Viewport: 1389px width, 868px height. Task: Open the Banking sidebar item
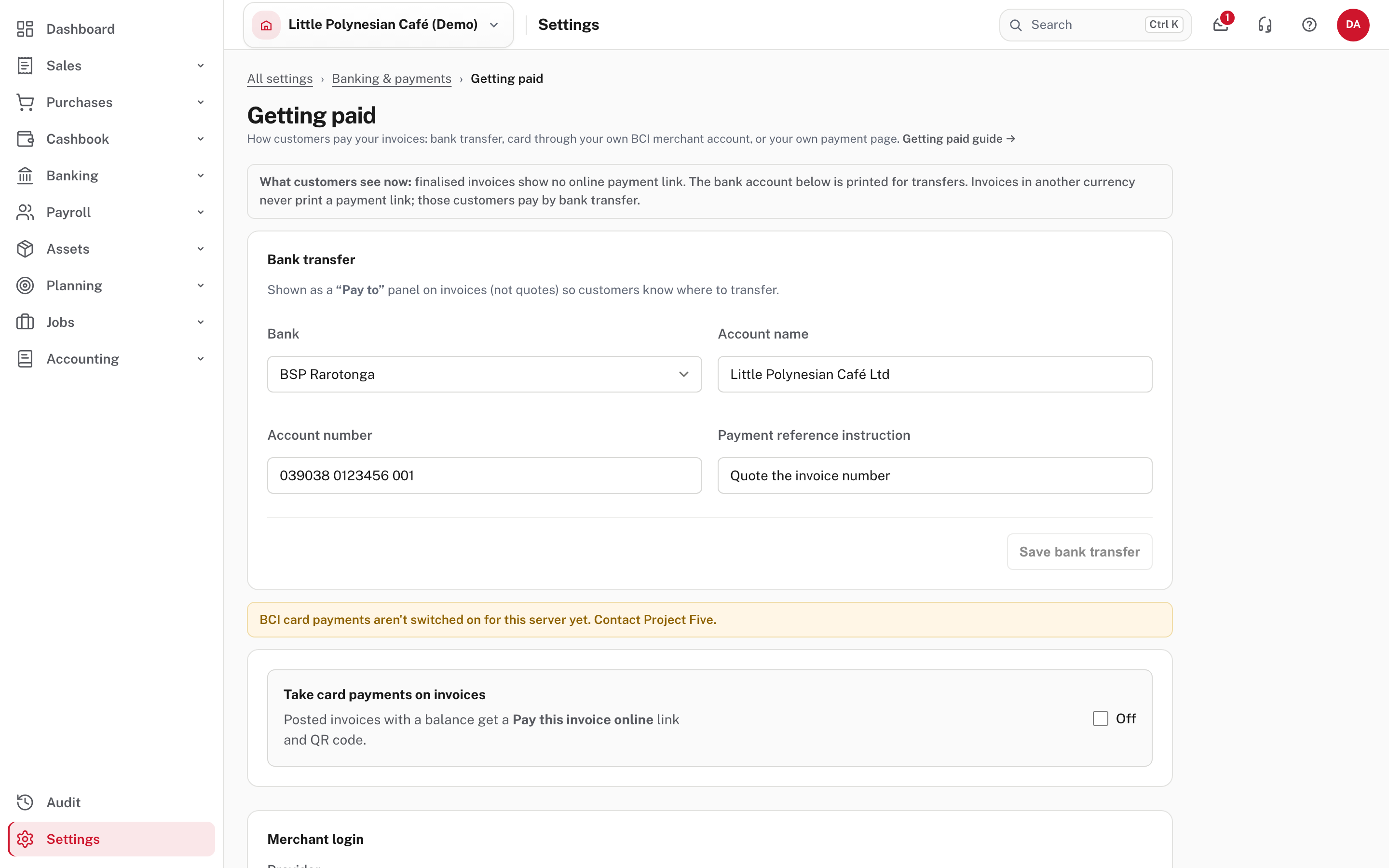pos(111,176)
